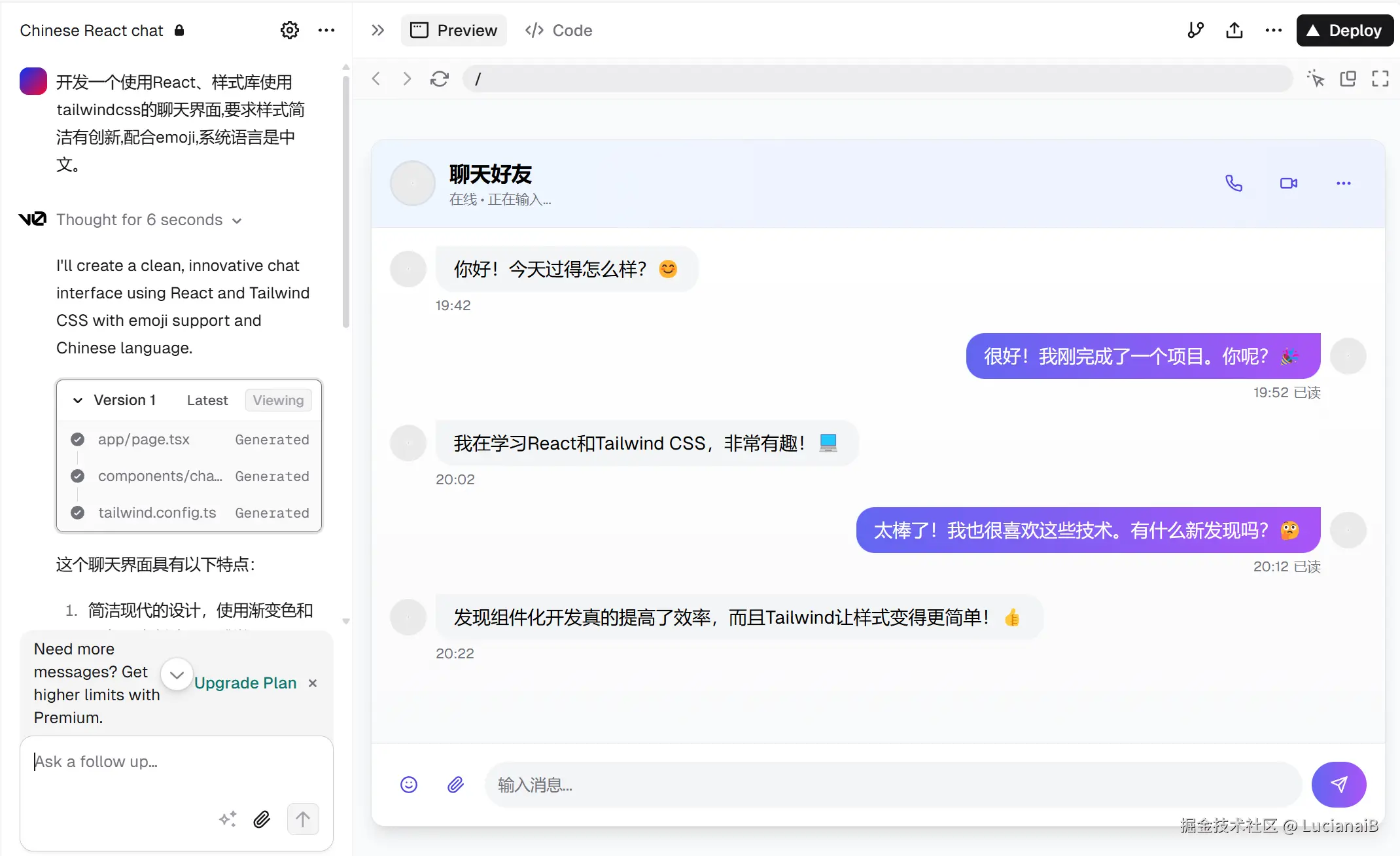The height and width of the screenshot is (856, 1400).
Task: Enter fullscreen preview mode
Action: tap(1380, 79)
